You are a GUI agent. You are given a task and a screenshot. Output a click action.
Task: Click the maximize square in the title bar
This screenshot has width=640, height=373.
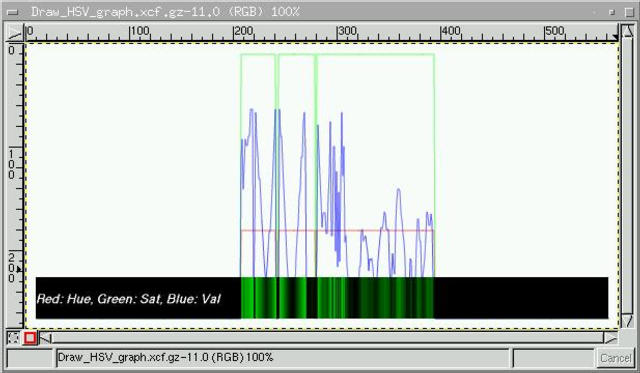[x=629, y=12]
